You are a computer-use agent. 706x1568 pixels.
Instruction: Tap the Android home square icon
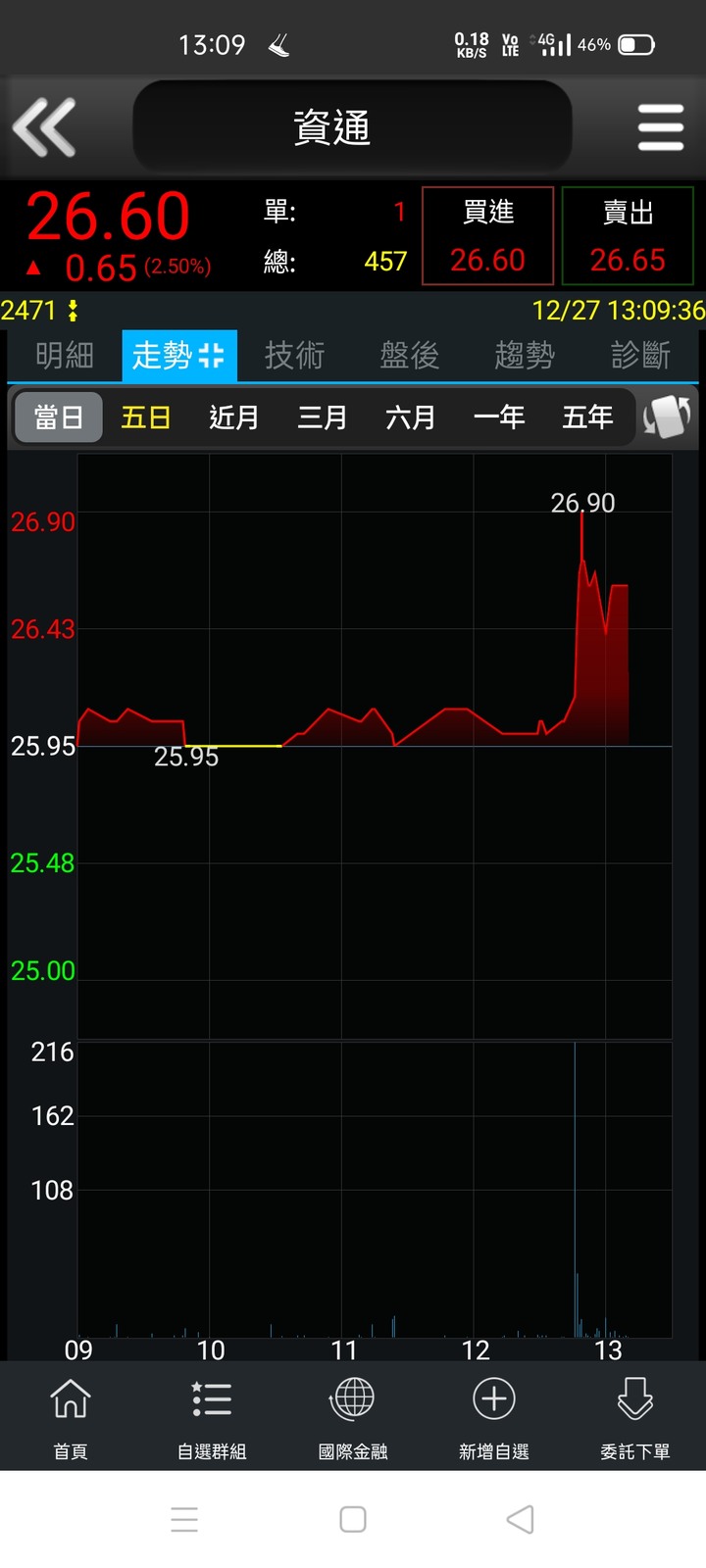pos(353,1519)
